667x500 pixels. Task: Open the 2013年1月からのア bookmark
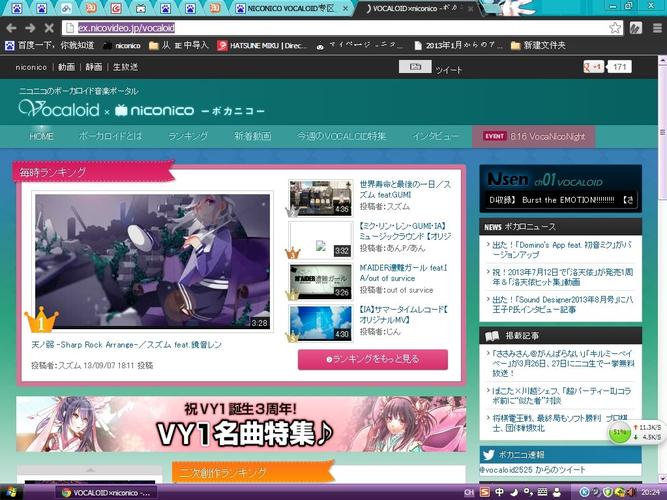click(459, 46)
